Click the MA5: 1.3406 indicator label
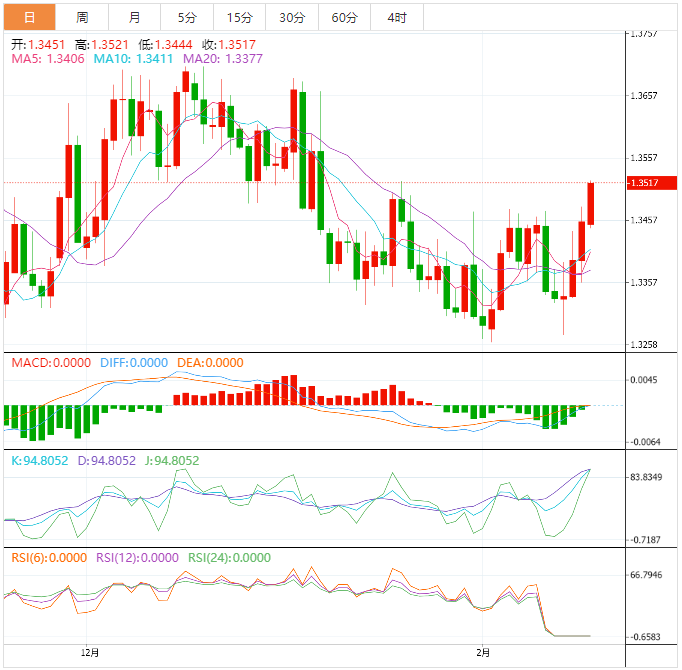Image resolution: width=682 pixels, height=670 pixels. pos(48,58)
